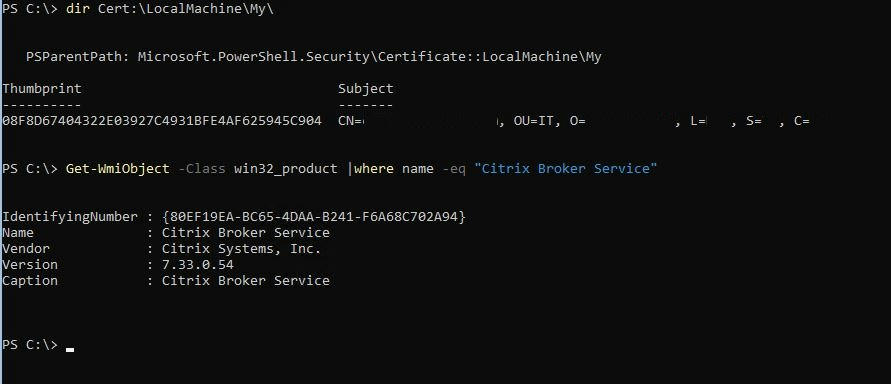Click the "where" keyword after pipe
The height and width of the screenshot is (384, 891).
(x=374, y=169)
